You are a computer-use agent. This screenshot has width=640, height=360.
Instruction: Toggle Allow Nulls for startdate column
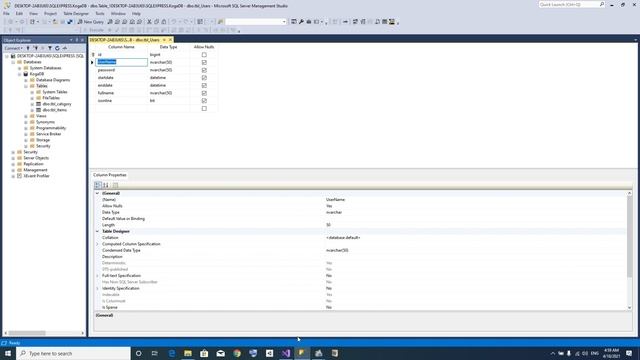click(204, 78)
